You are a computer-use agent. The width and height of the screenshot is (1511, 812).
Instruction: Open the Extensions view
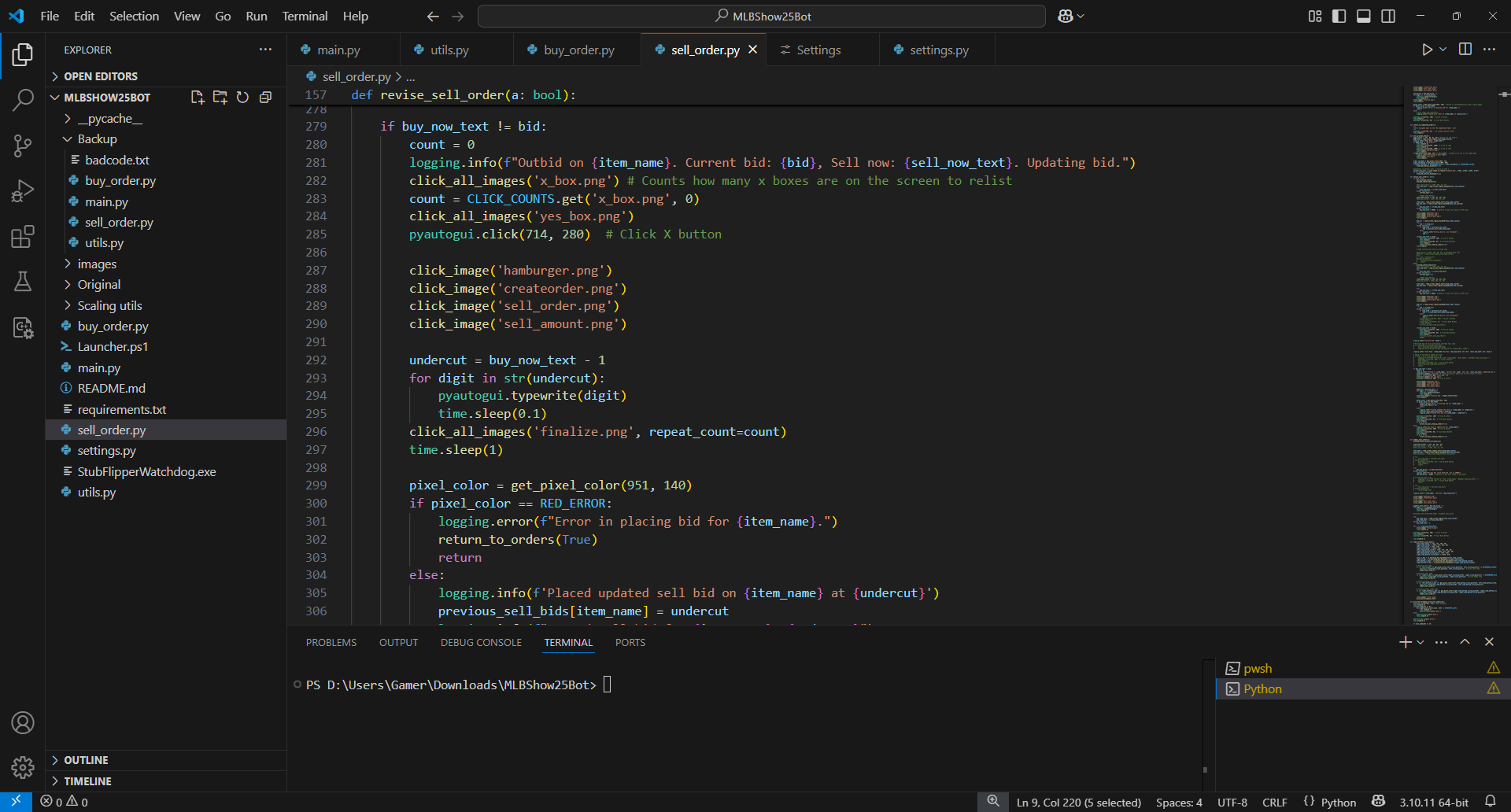coord(23,236)
